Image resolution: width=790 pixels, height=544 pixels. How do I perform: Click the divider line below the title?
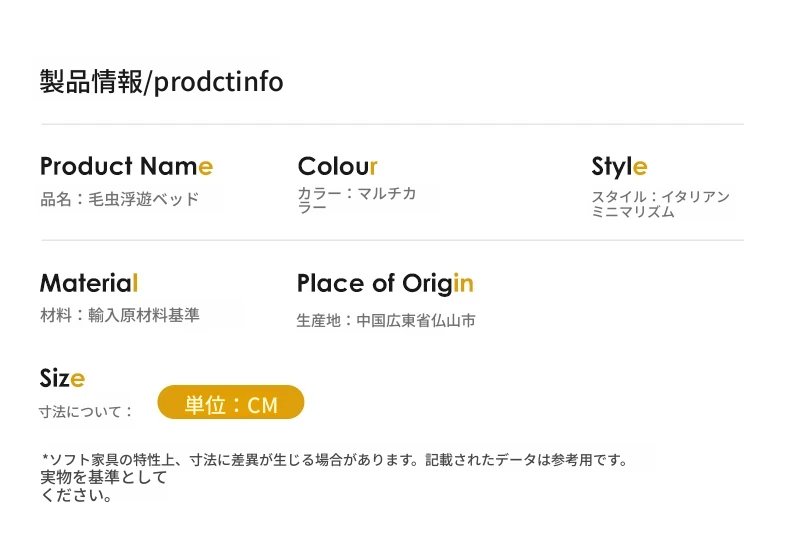[392, 124]
